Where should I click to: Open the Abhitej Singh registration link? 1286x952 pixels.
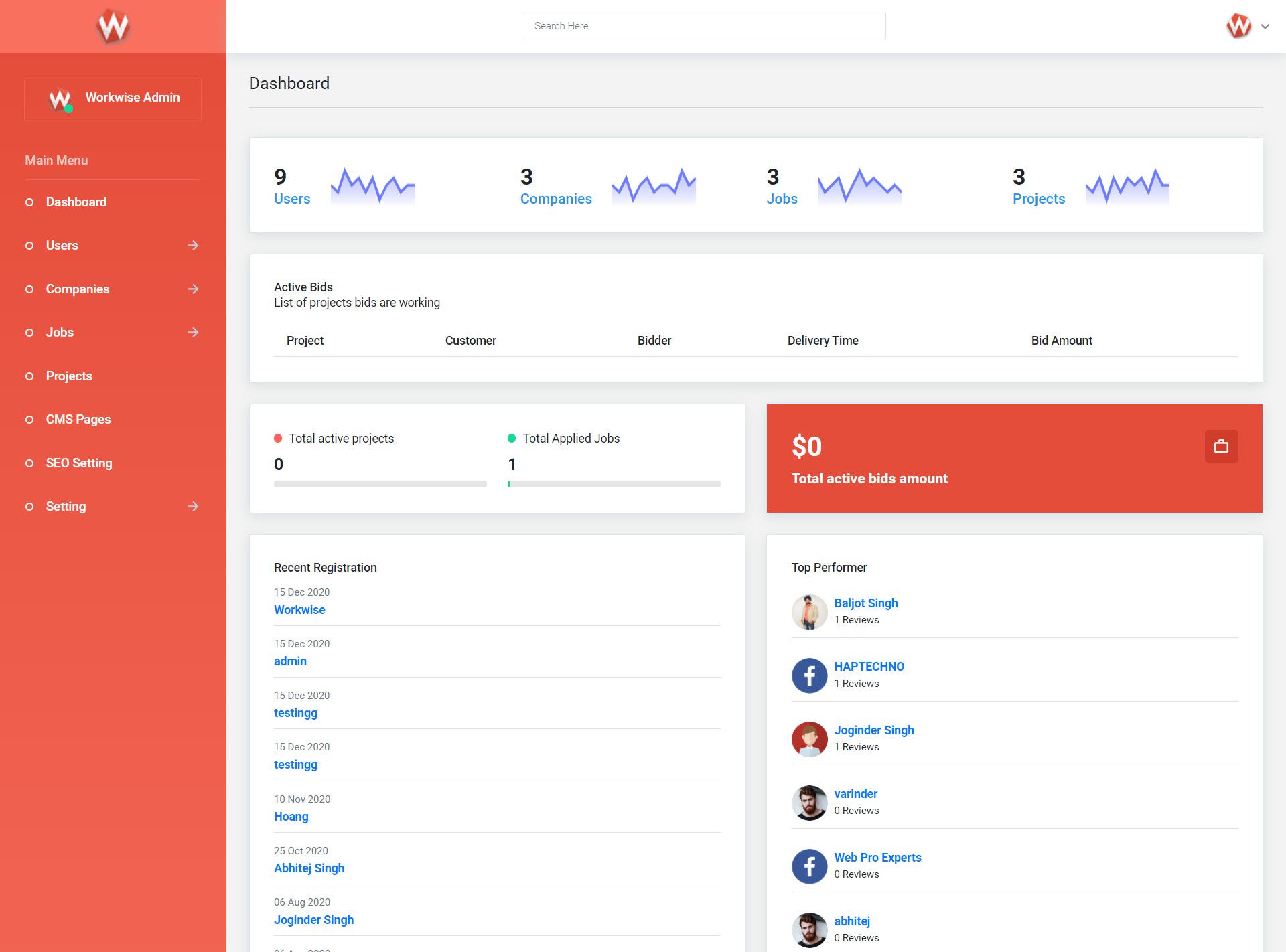pyautogui.click(x=309, y=868)
